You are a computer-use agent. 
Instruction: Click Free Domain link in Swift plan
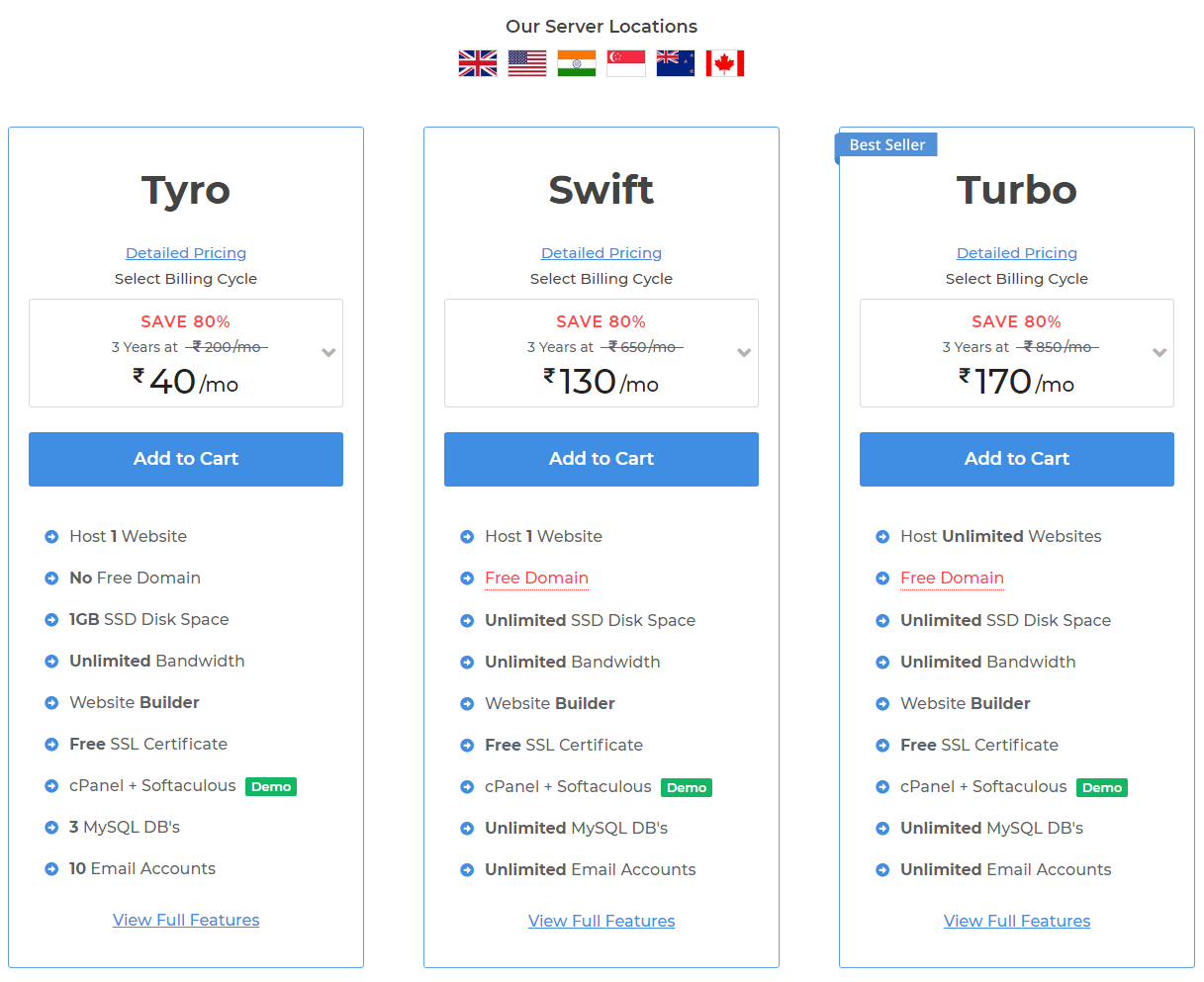click(x=536, y=579)
